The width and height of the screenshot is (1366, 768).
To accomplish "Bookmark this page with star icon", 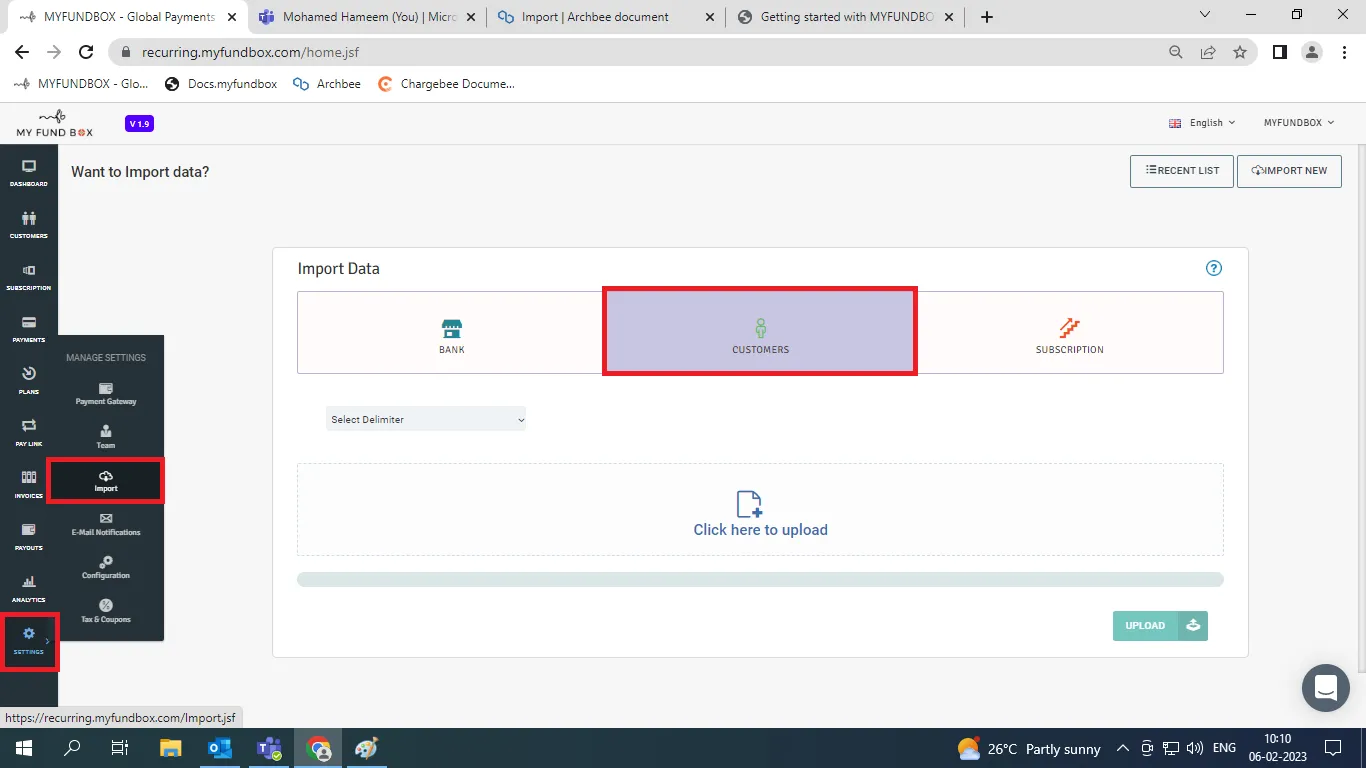I will click(1240, 52).
